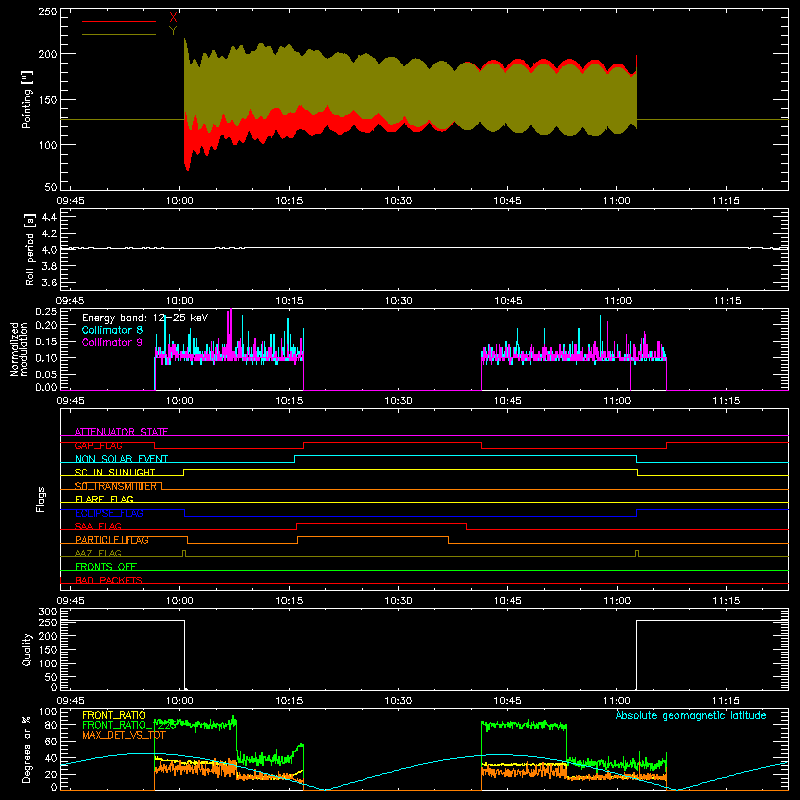This screenshot has width=800, height=800.
Task: Select the 'Energy band: 12-25 keV' annotation
Action: (145, 318)
